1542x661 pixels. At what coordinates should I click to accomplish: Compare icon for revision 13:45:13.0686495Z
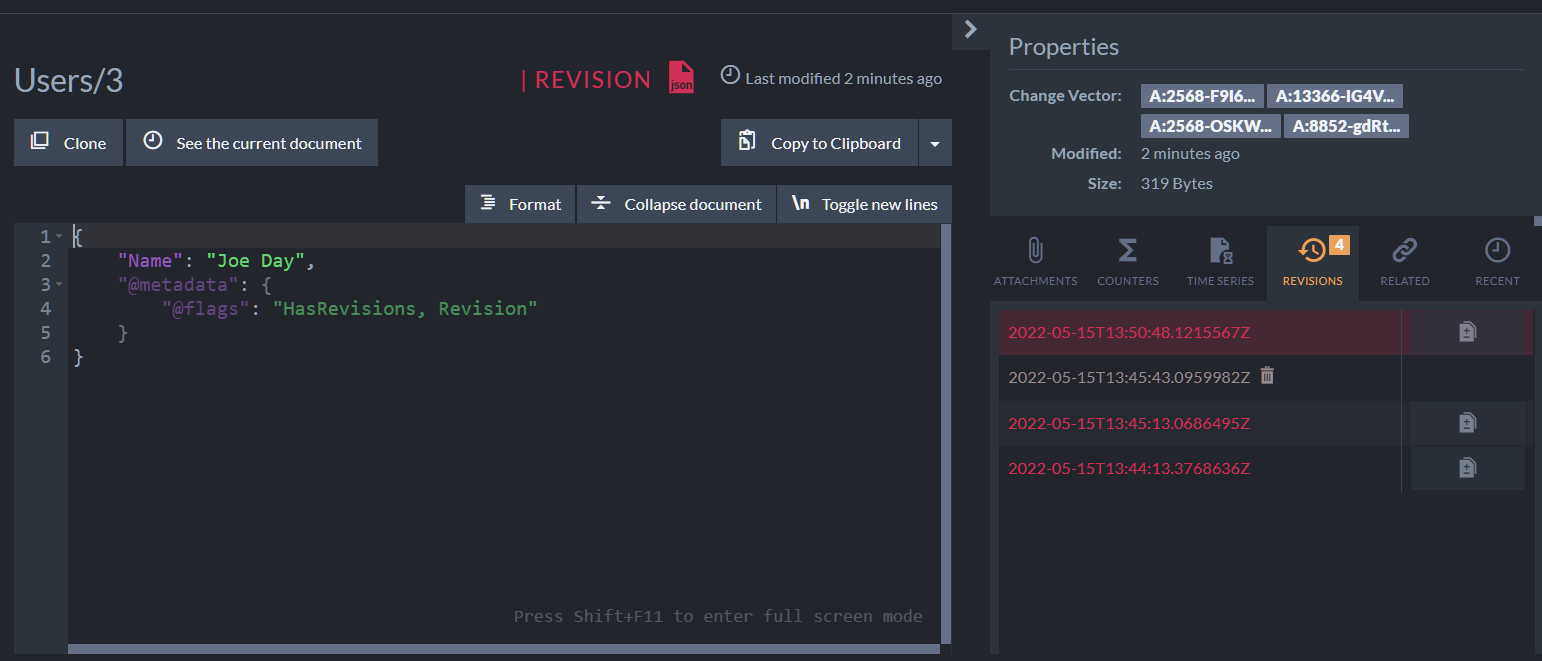click(1467, 423)
